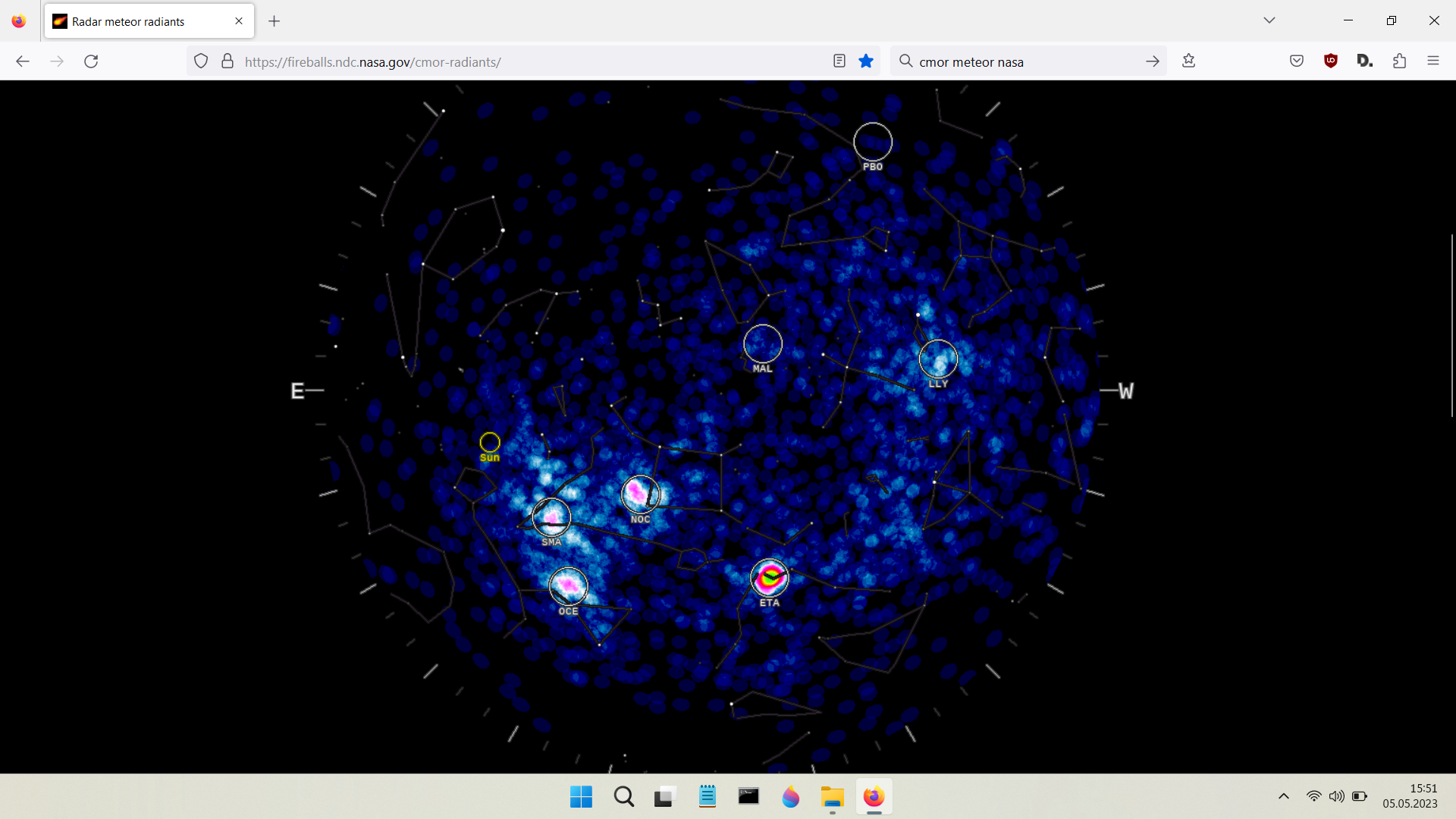Image resolution: width=1456 pixels, height=819 pixels.
Task: Open the volume control
Action: click(1336, 796)
